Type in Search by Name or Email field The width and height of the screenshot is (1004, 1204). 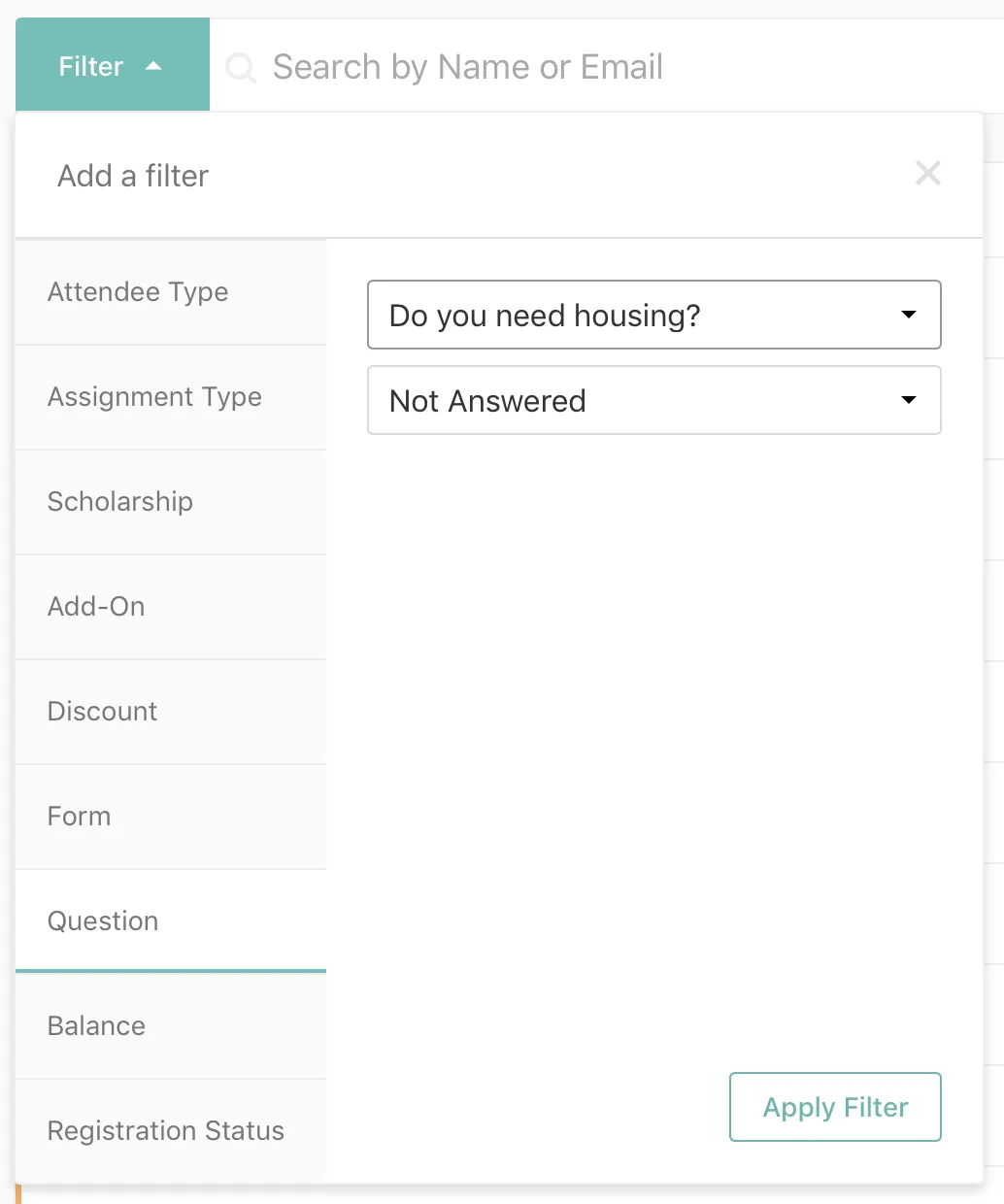point(583,67)
